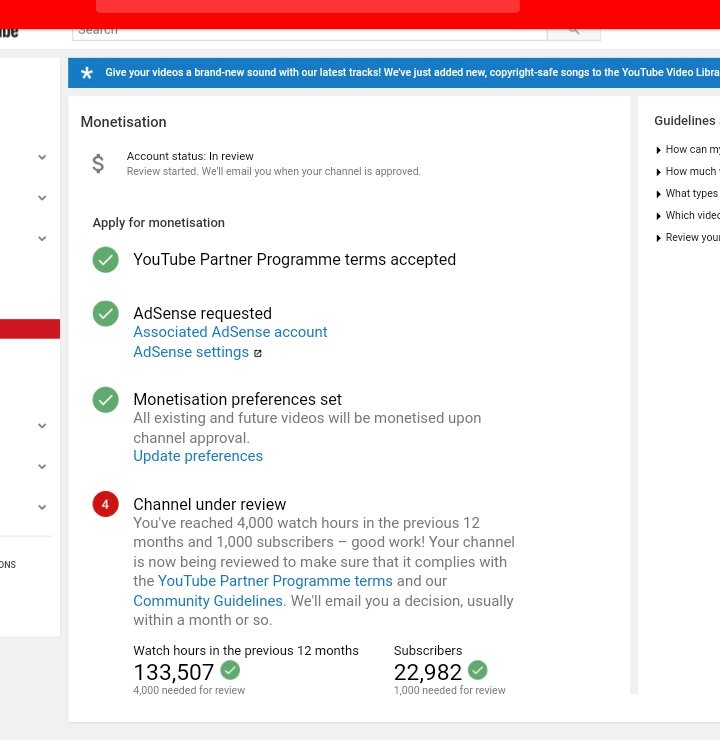Click the green check next to 22,982 subscribers
Image resolution: width=720 pixels, height=740 pixels.
click(x=477, y=670)
